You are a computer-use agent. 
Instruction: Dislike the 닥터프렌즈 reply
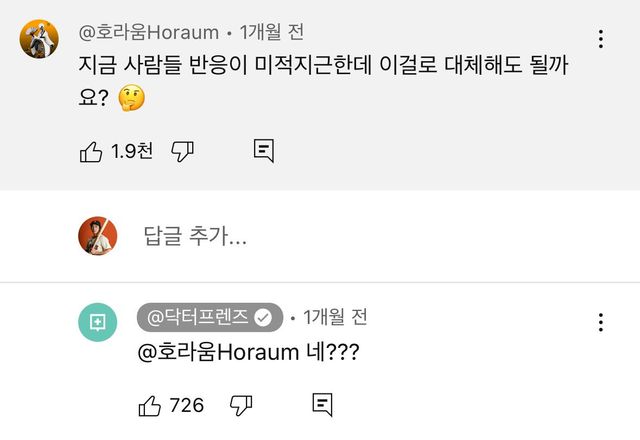click(x=241, y=405)
